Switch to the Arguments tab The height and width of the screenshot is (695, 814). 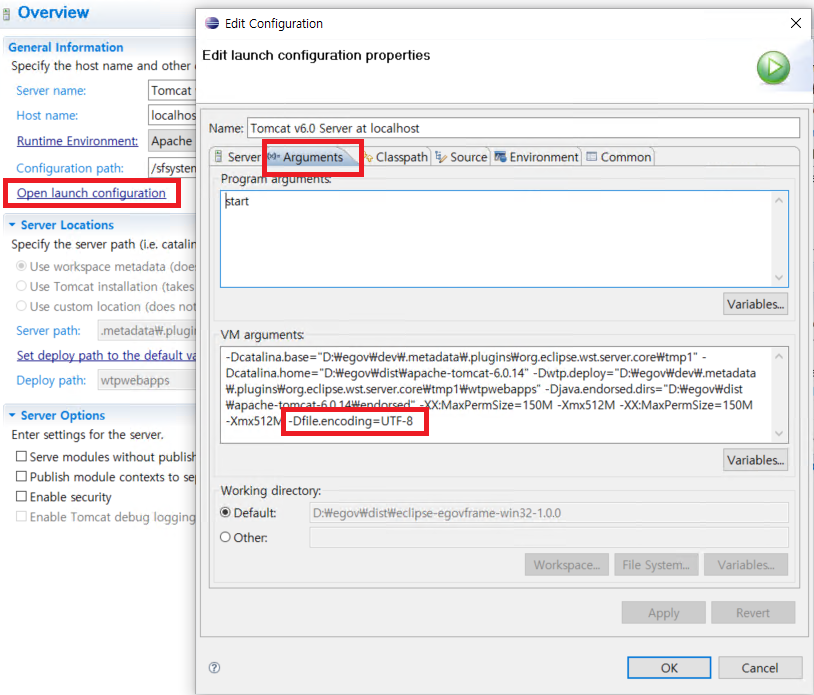(312, 157)
